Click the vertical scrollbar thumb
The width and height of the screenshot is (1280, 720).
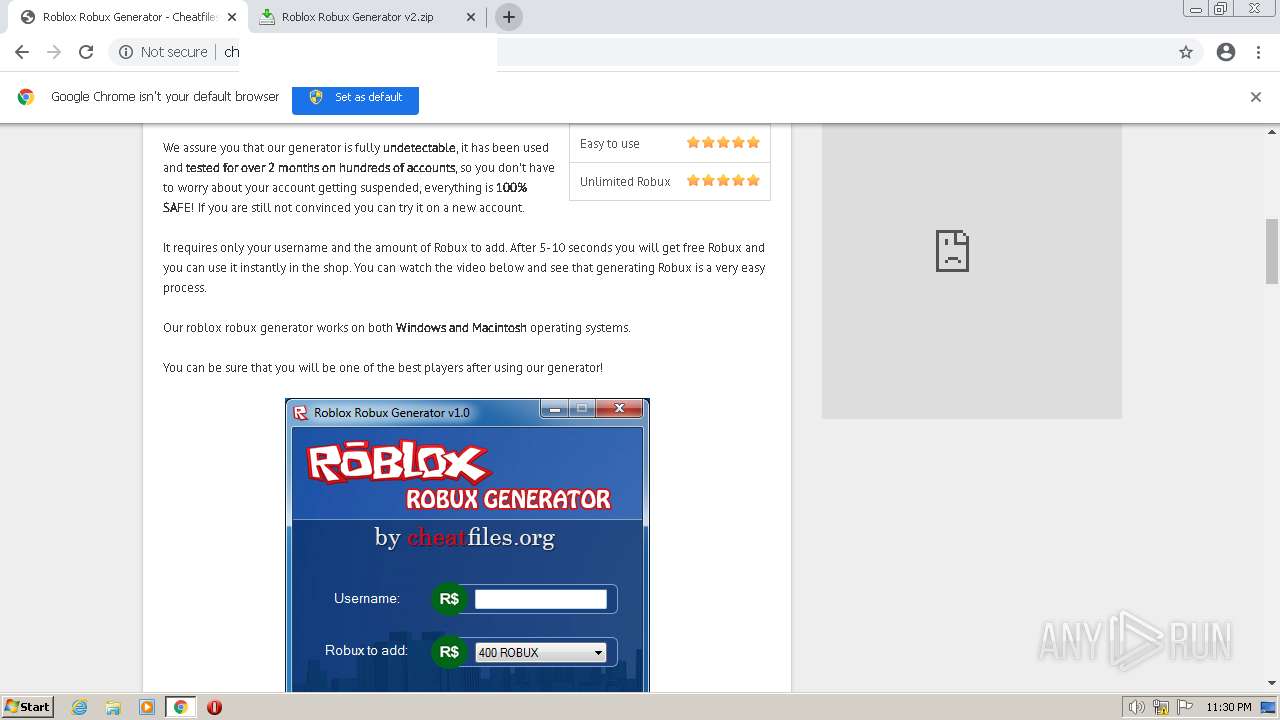point(1272,251)
